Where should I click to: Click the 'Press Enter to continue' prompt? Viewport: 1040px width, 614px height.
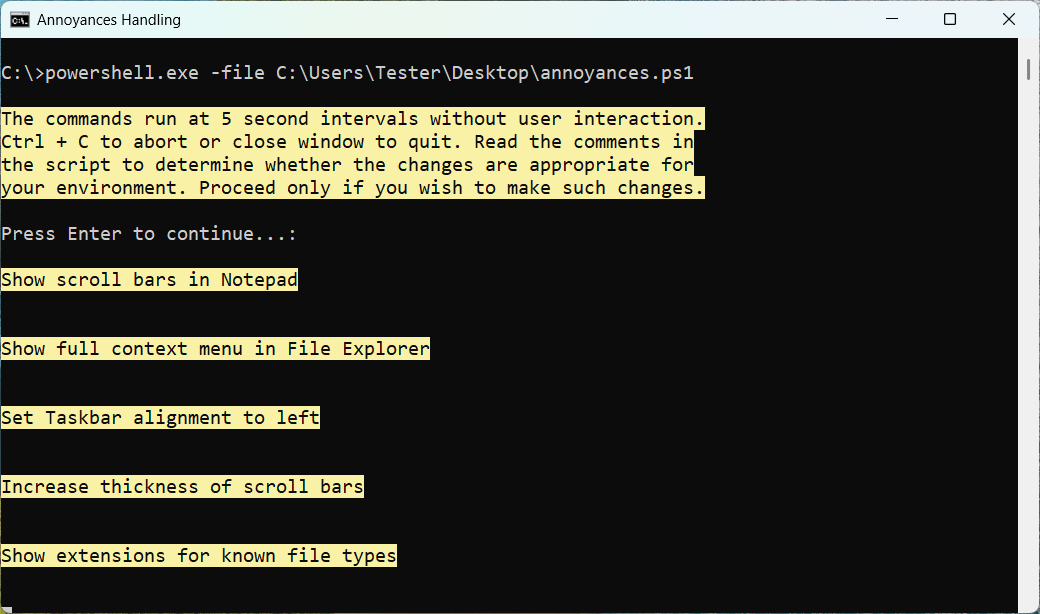point(149,234)
